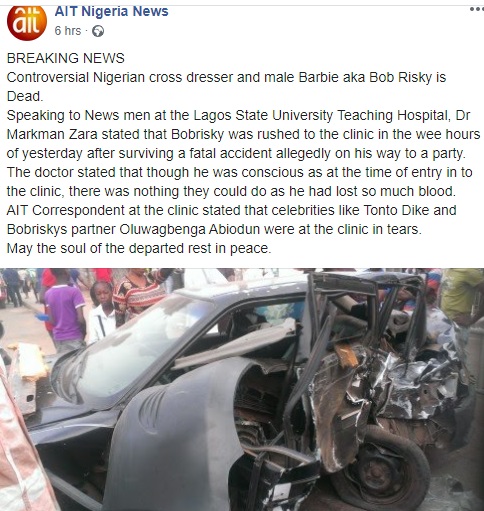Viewport: 484px width, 511px height.
Task: Open the AIT Nigeria News page link
Action: [111, 11]
